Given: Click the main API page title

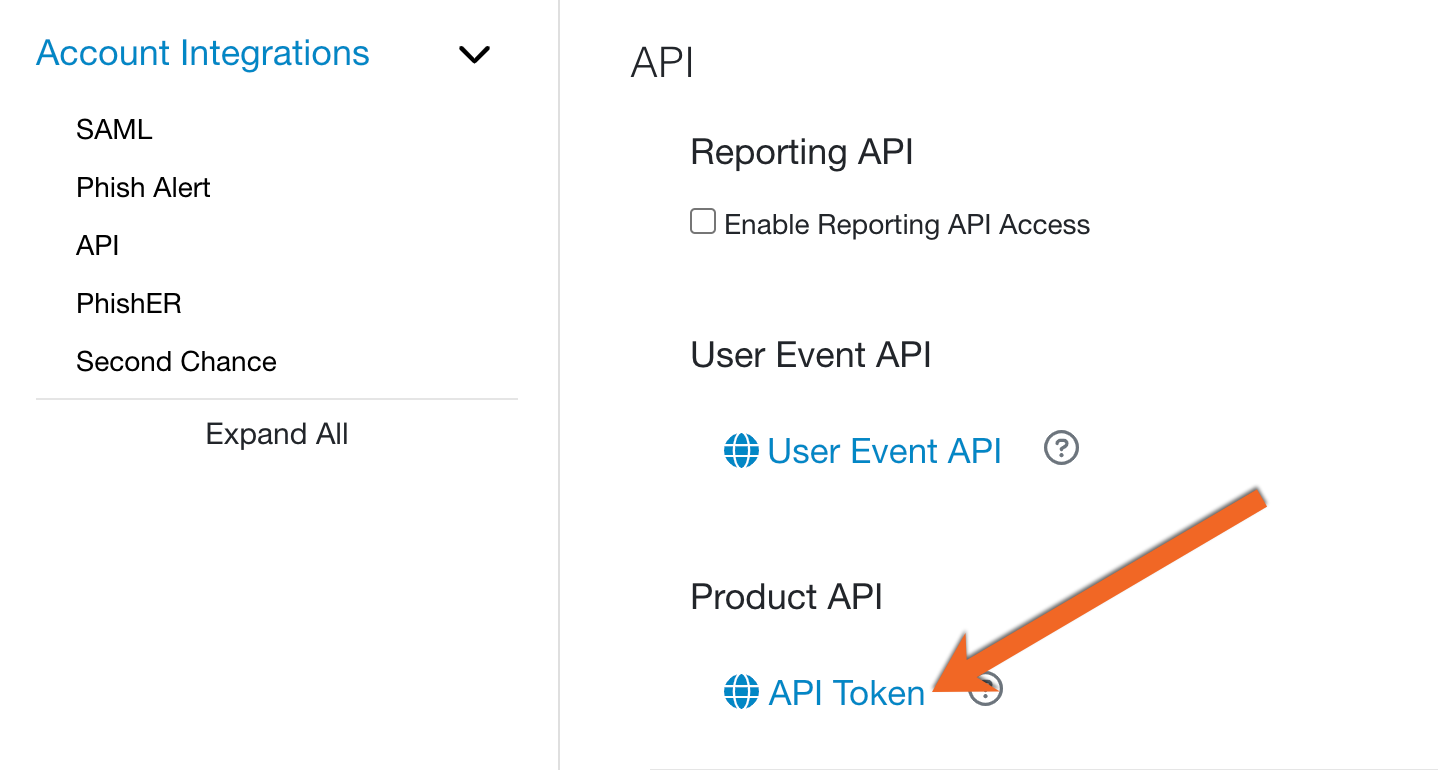Looking at the screenshot, I should click(662, 62).
